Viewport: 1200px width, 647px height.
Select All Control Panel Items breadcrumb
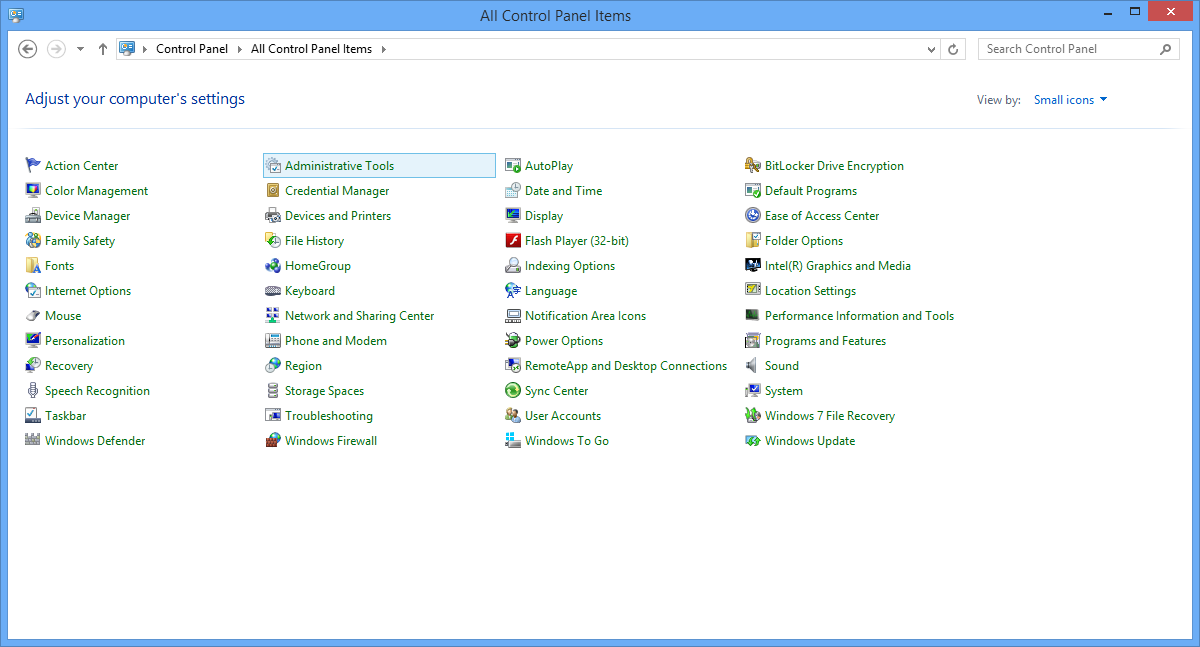pos(311,49)
